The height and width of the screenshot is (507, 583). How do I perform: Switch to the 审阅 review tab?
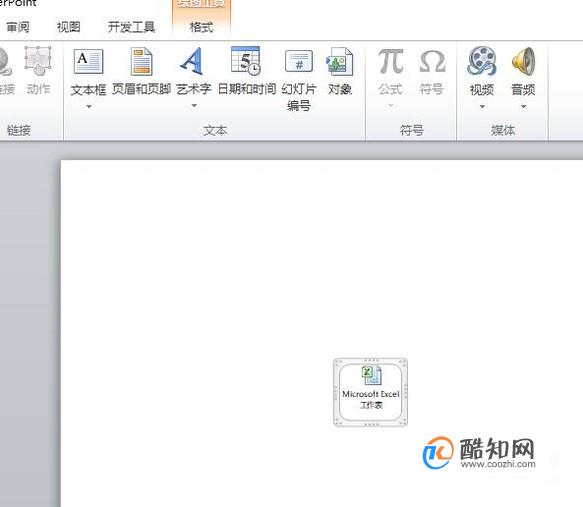pos(18,27)
